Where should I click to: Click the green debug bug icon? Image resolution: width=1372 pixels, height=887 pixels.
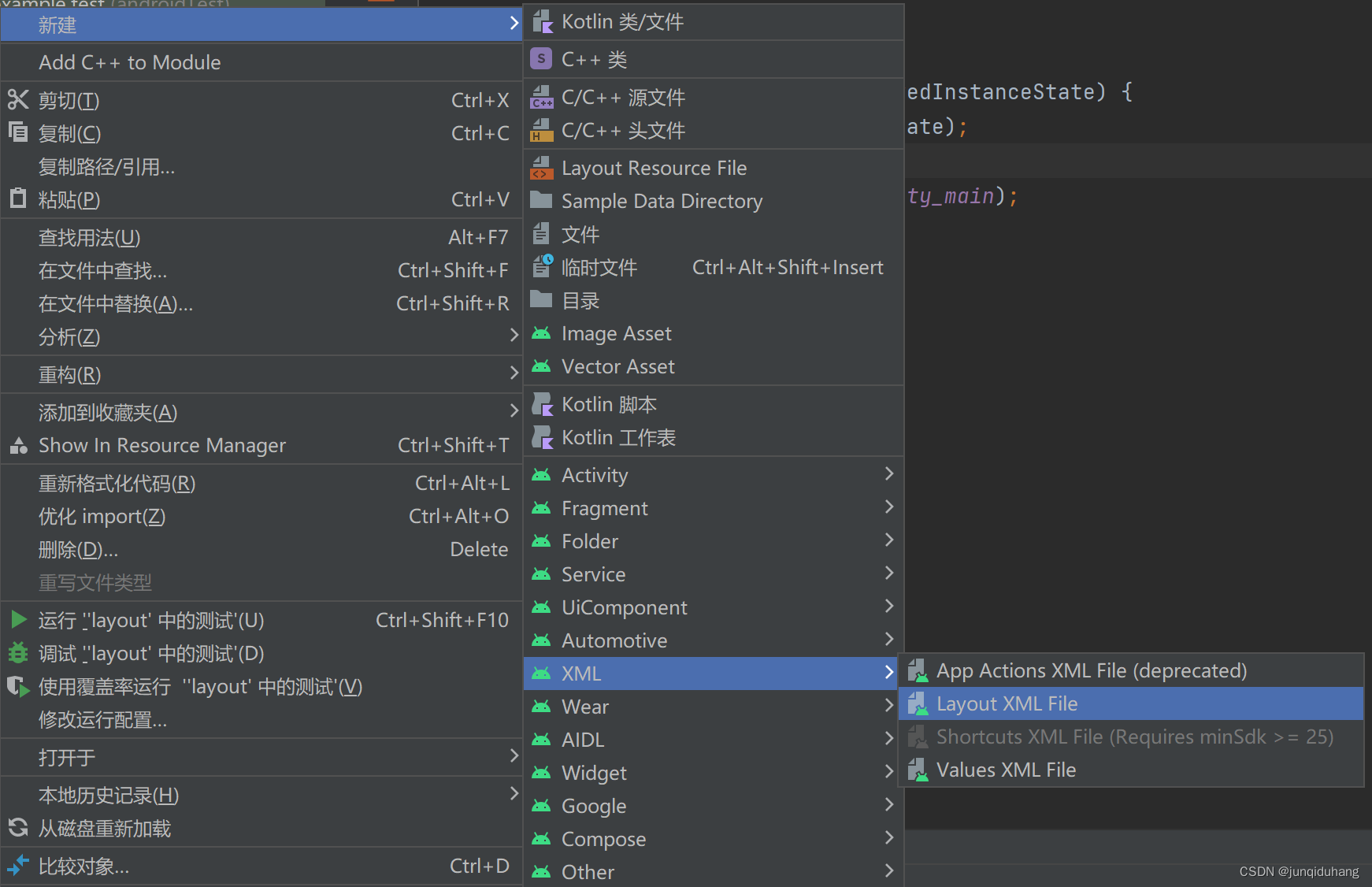[x=18, y=653]
